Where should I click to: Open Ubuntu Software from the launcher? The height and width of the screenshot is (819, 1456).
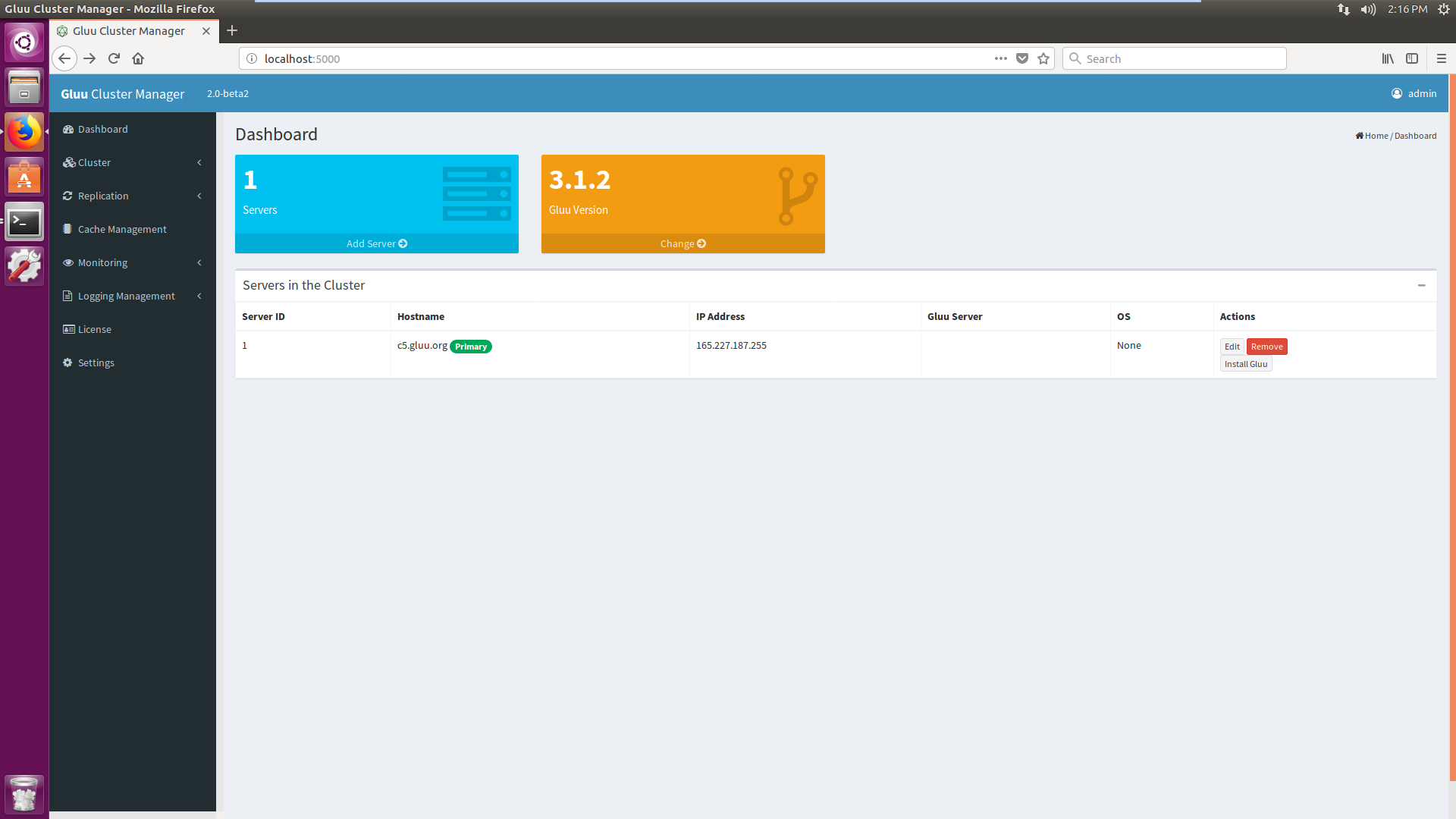point(24,177)
